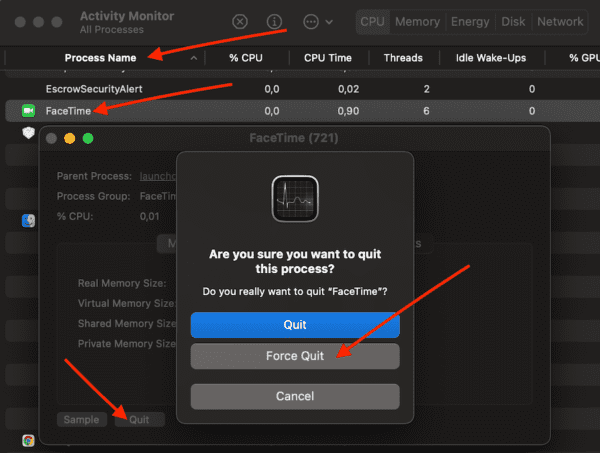Viewport: 600px width, 453px height.
Task: Click the EscrowSecurityAlert CPU Time 0,02
Action: pos(348,89)
